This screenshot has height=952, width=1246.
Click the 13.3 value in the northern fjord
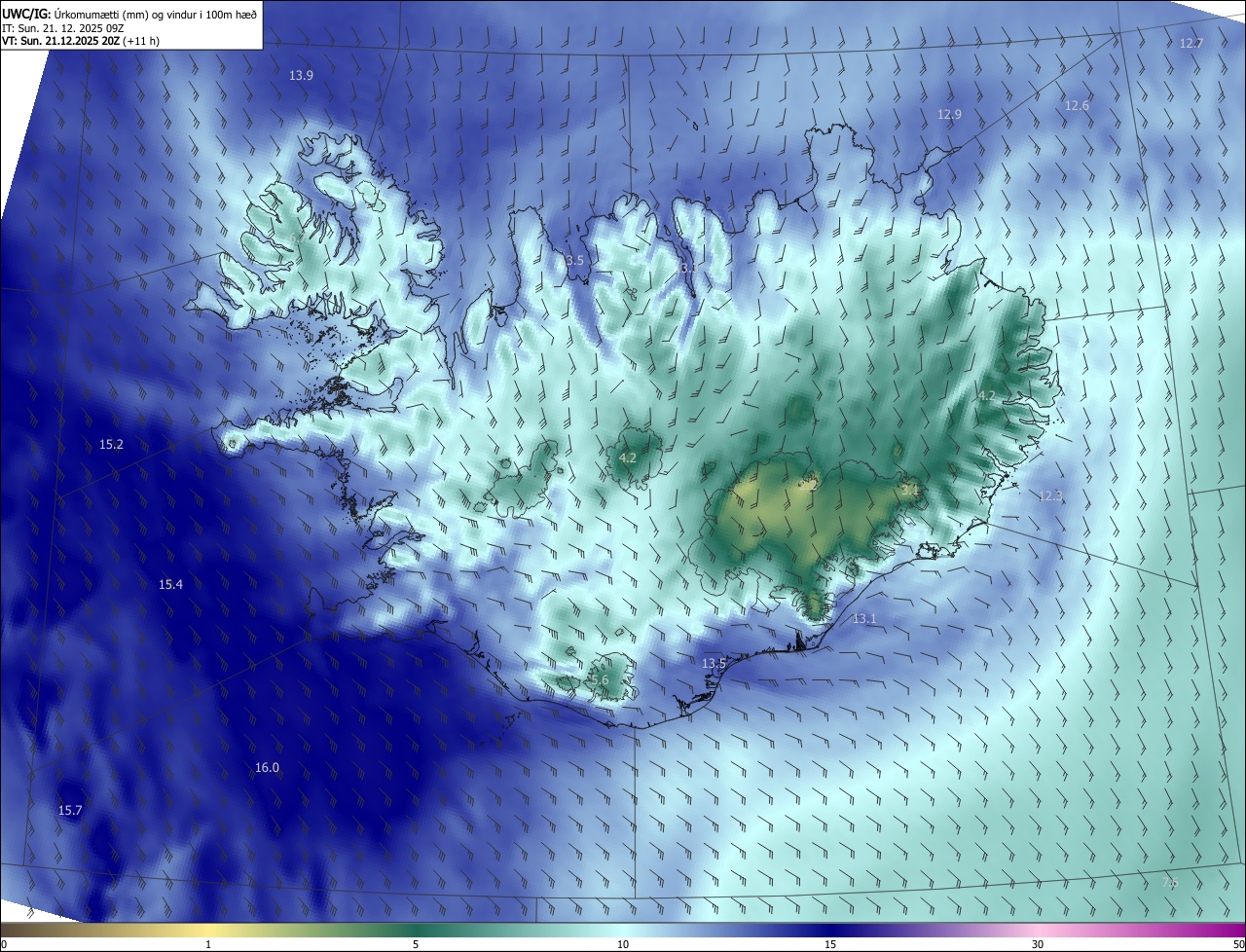point(687,267)
